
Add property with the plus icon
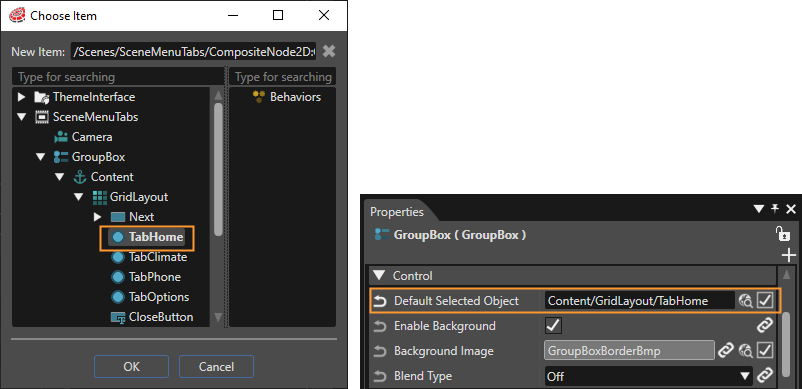click(789, 255)
